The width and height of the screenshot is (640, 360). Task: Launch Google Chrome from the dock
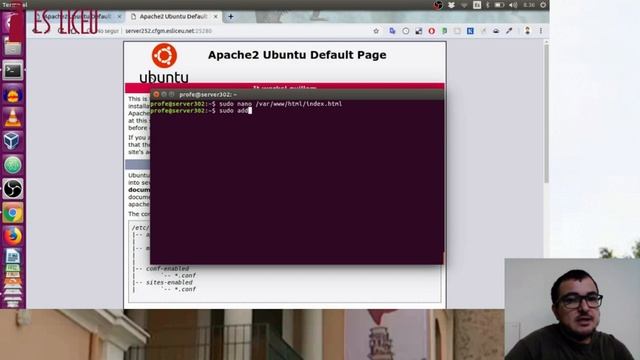(x=13, y=213)
